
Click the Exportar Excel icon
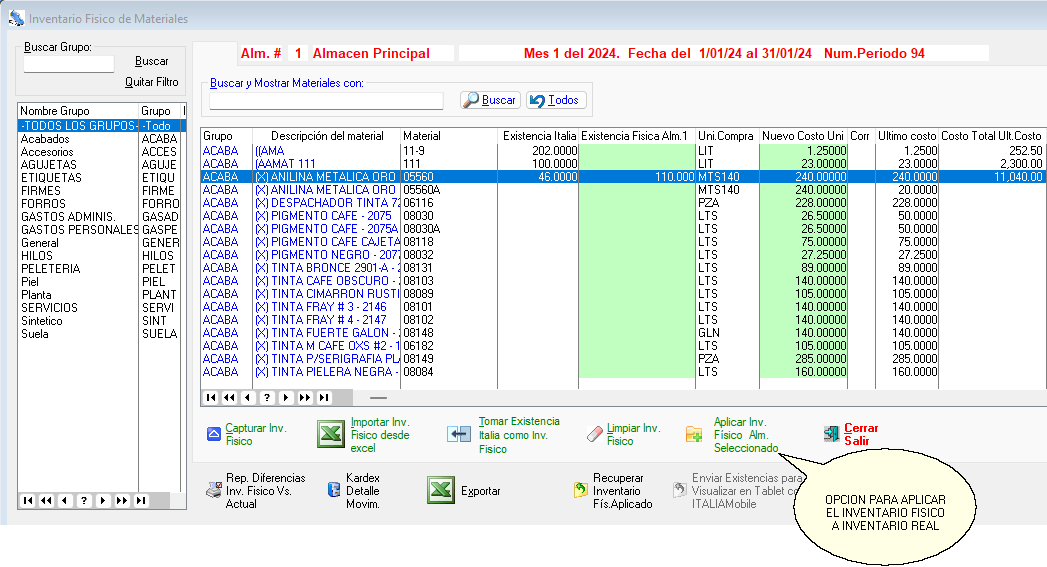(x=441, y=491)
